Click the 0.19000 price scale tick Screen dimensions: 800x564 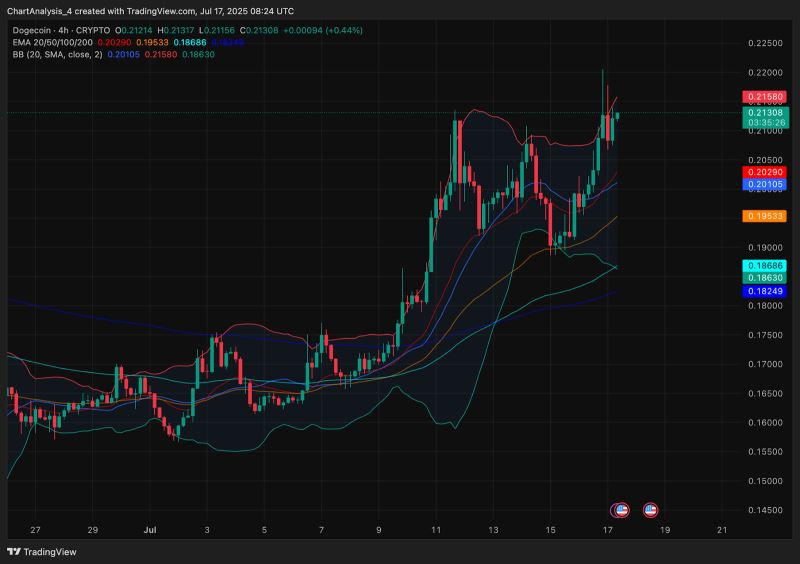765,248
